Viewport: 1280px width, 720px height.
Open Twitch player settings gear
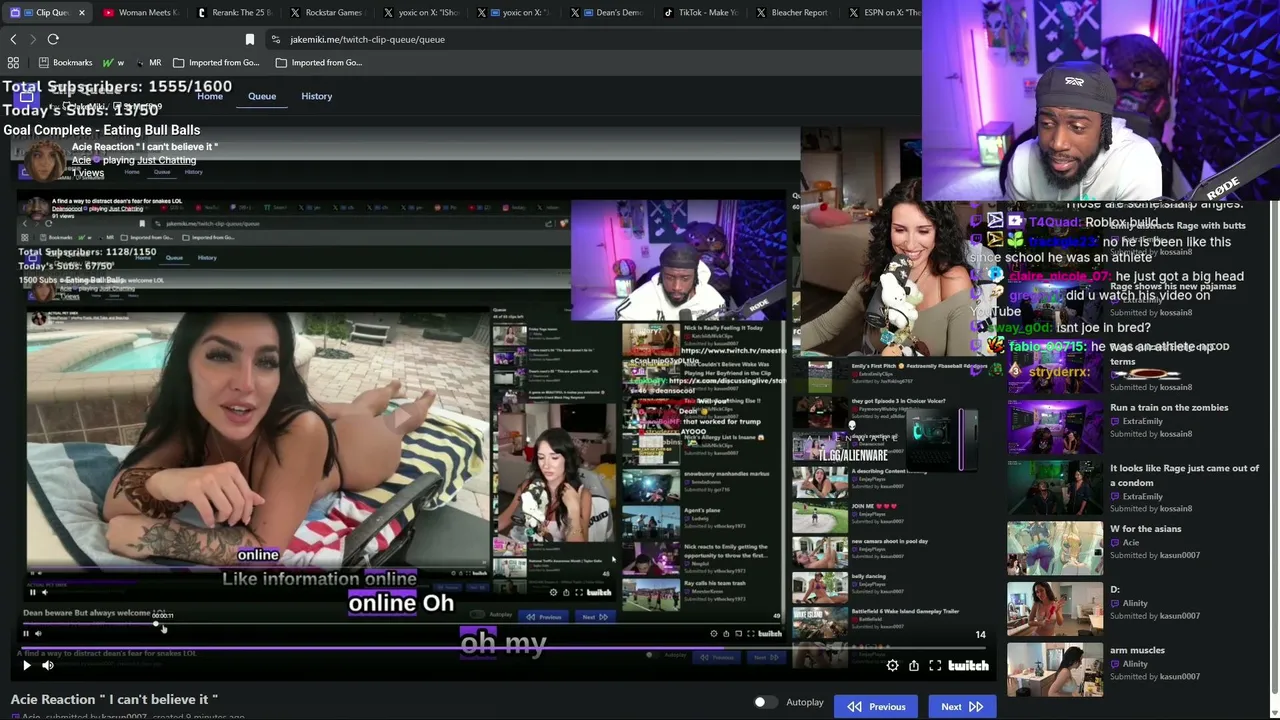pos(892,665)
